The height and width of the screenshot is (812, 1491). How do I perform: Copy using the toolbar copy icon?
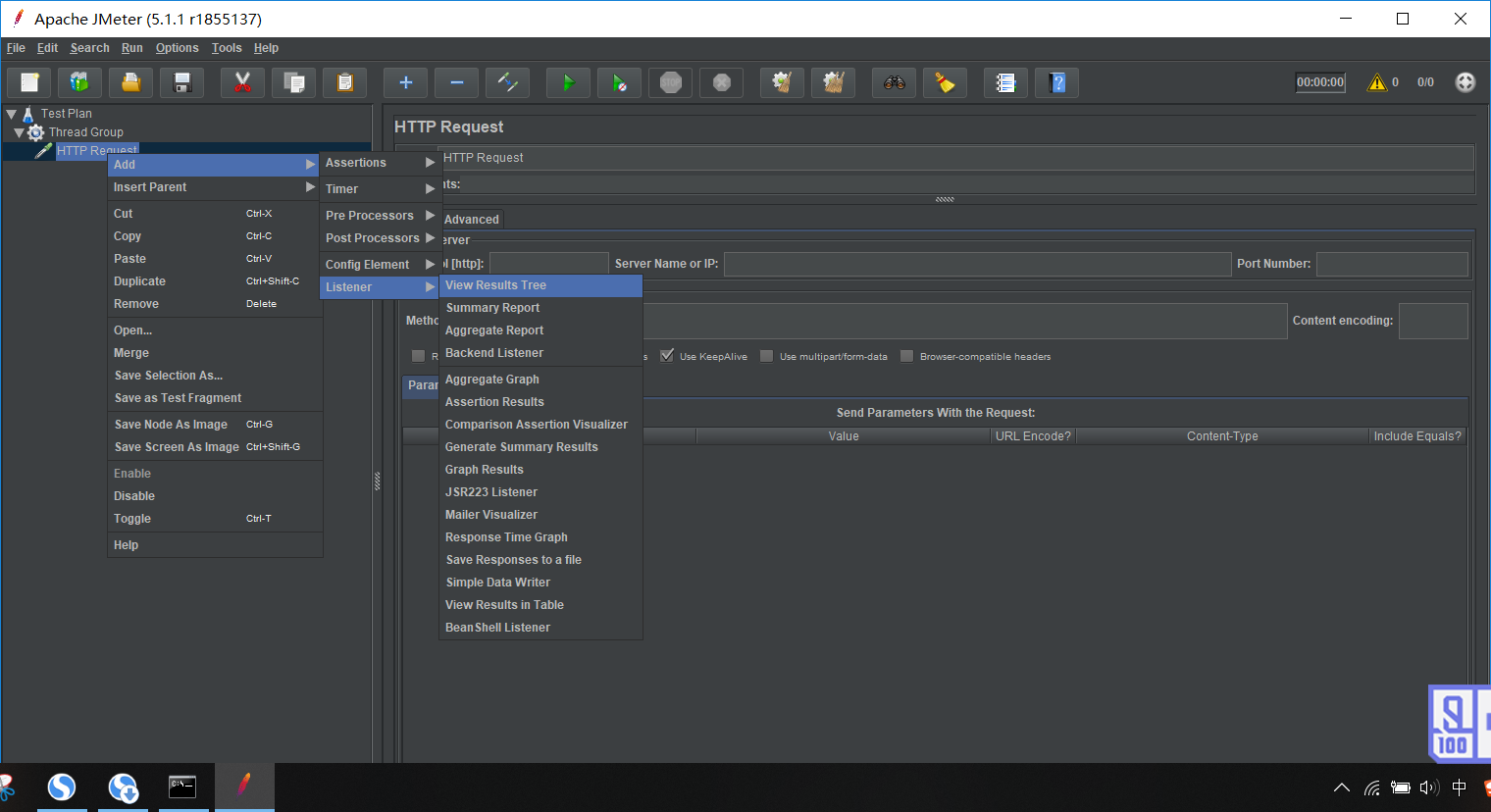293,83
